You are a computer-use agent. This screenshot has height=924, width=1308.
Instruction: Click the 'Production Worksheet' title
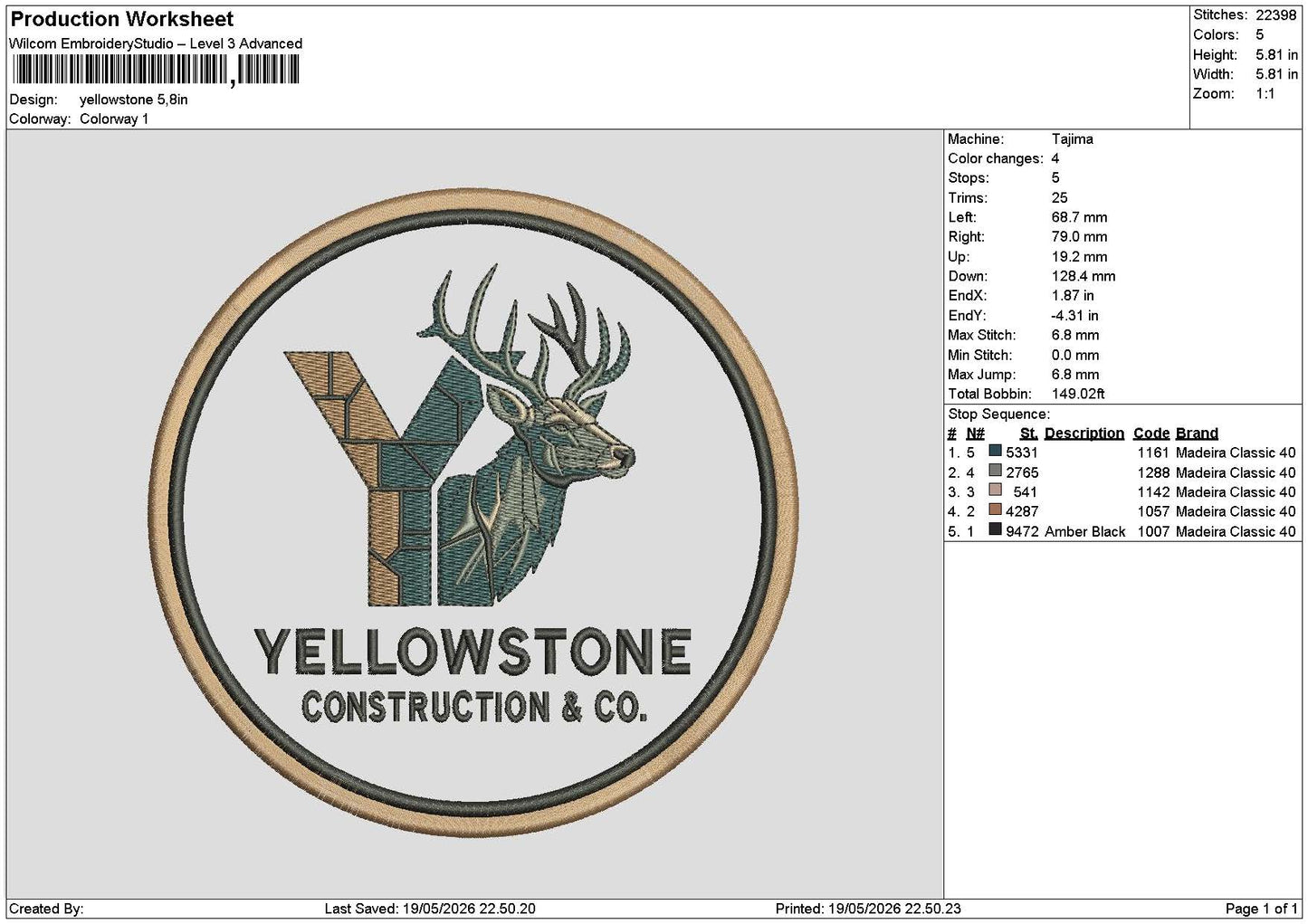click(122, 19)
